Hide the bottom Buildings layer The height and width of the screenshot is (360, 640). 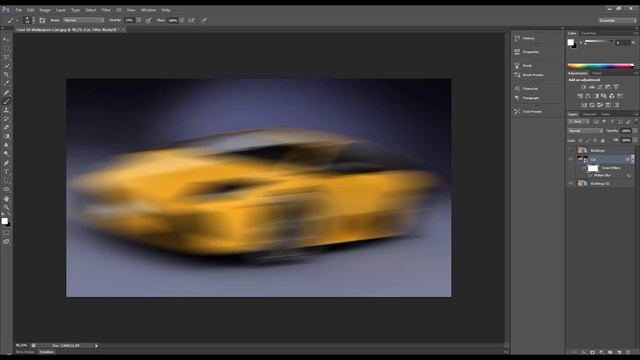tap(571, 184)
